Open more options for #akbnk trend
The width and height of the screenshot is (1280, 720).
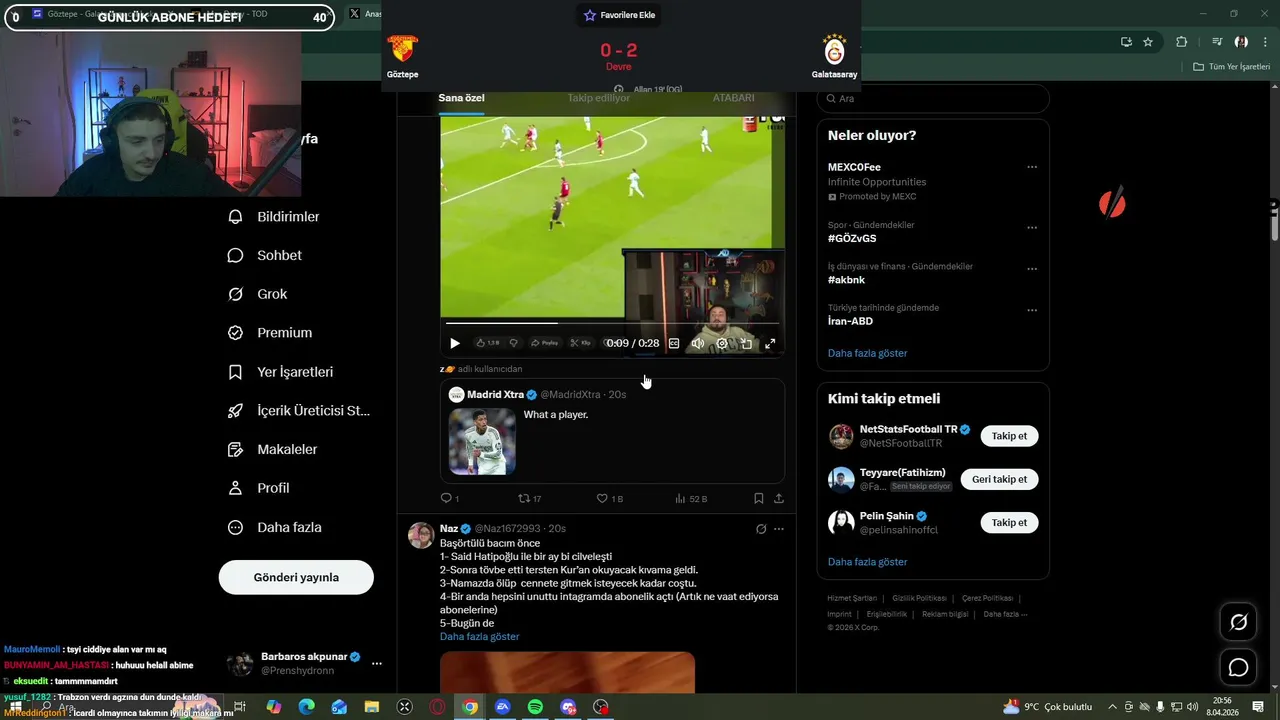pos(1032,268)
